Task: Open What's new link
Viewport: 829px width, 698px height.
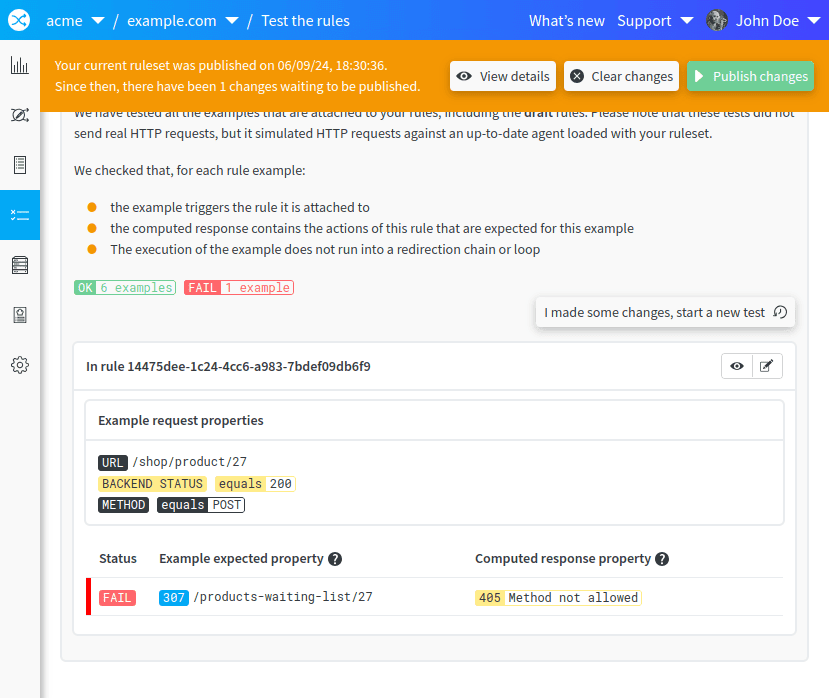Action: click(x=567, y=21)
